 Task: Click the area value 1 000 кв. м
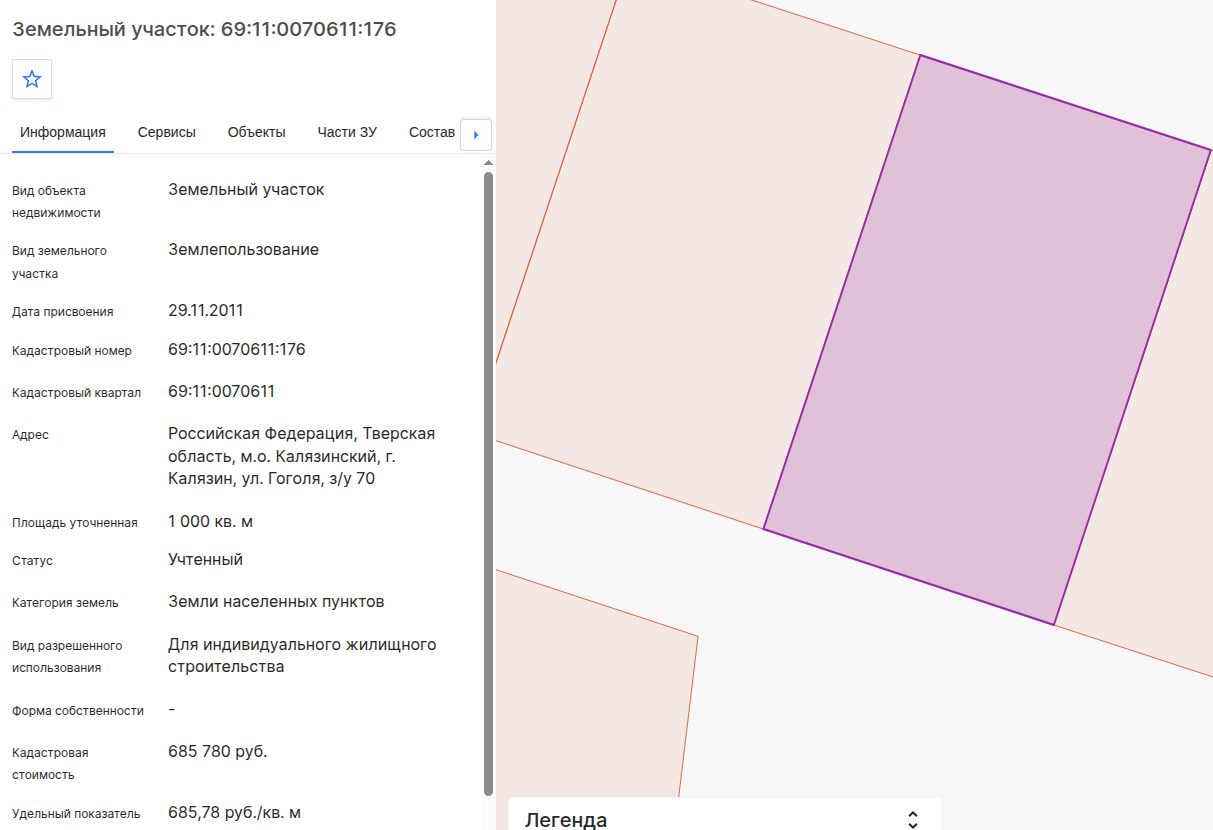point(210,521)
